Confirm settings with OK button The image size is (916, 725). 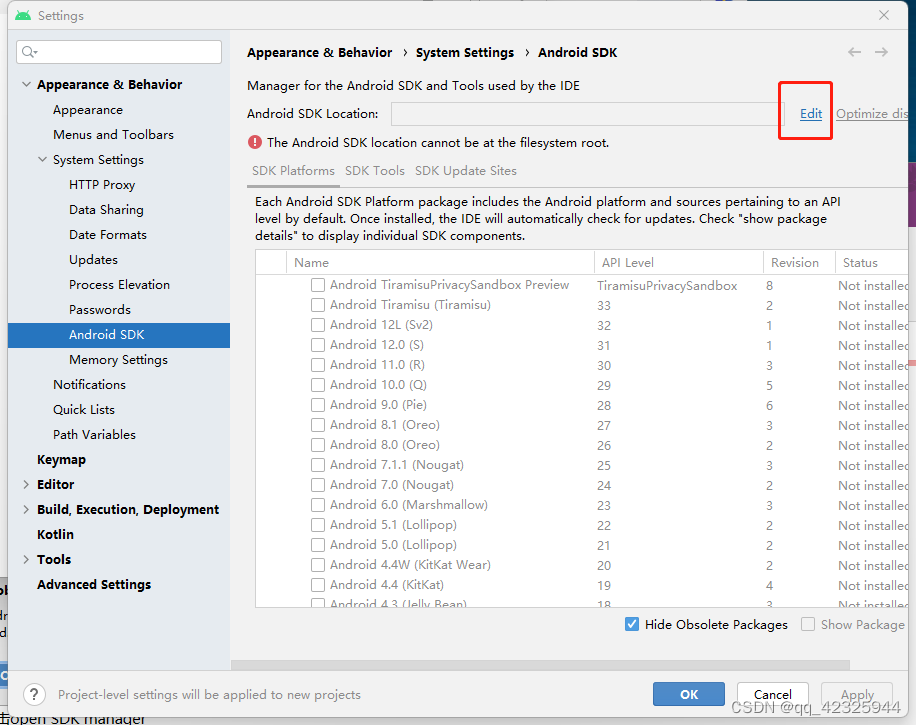(x=689, y=694)
